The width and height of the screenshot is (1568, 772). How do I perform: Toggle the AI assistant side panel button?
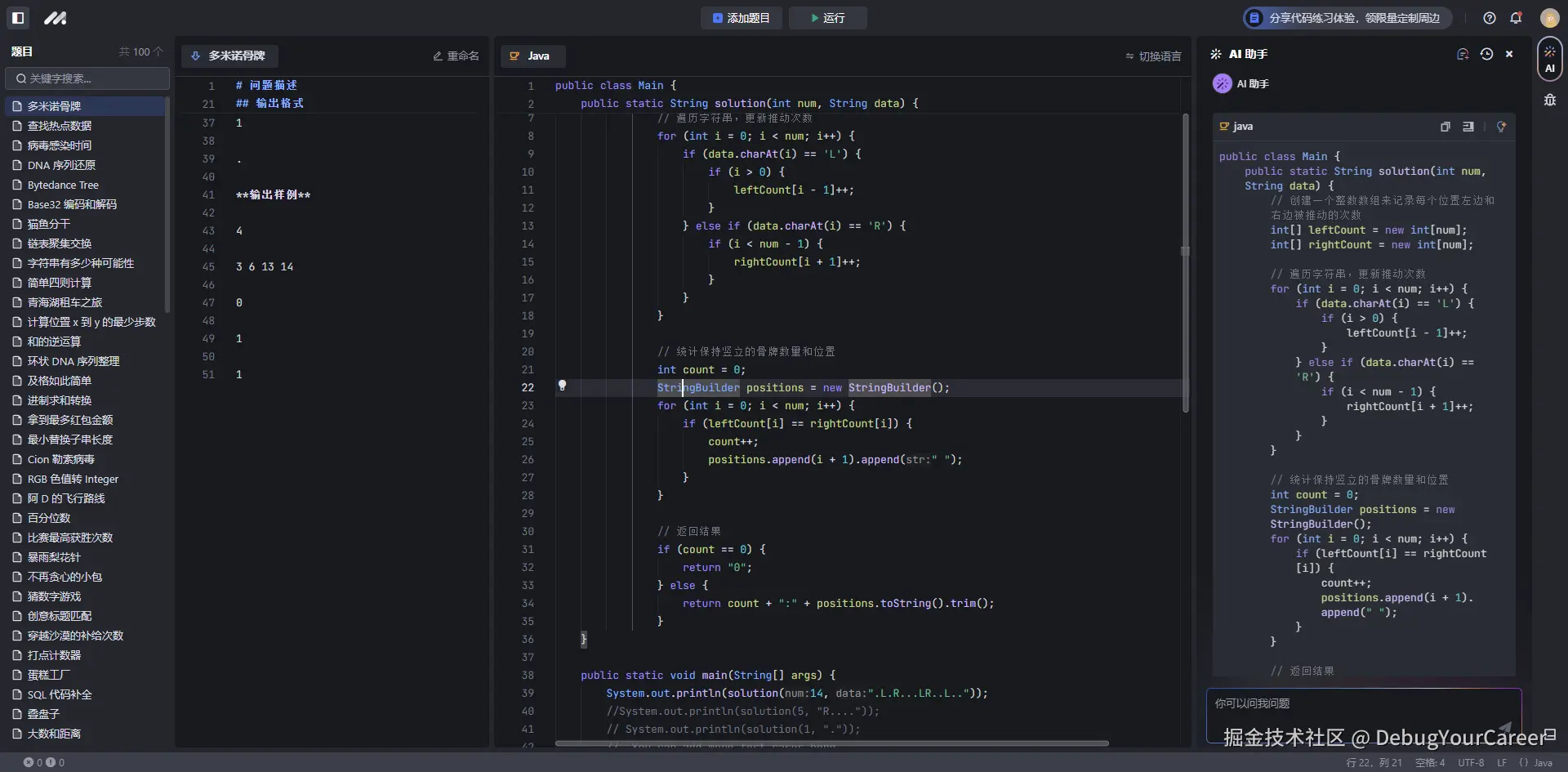click(1549, 59)
